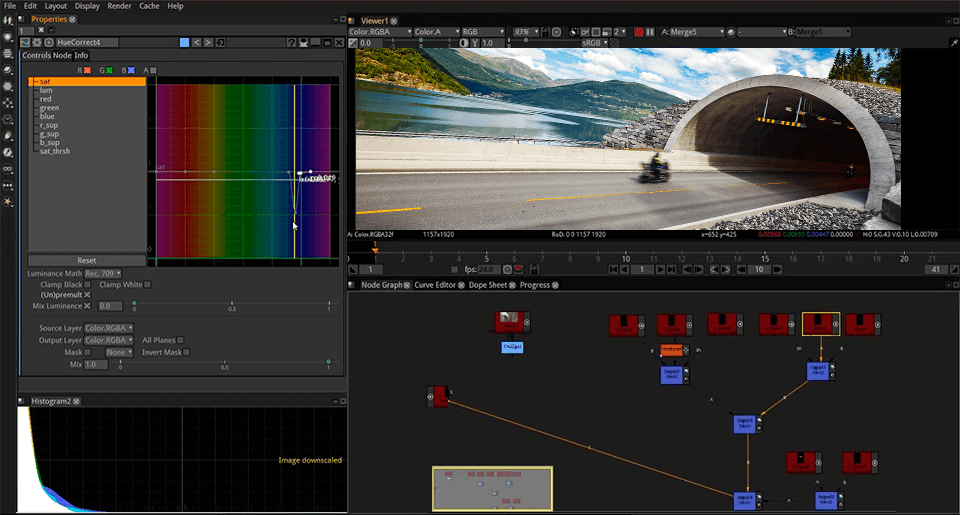
Task: Toggle the B channel curve checkbox
Action: click(131, 70)
